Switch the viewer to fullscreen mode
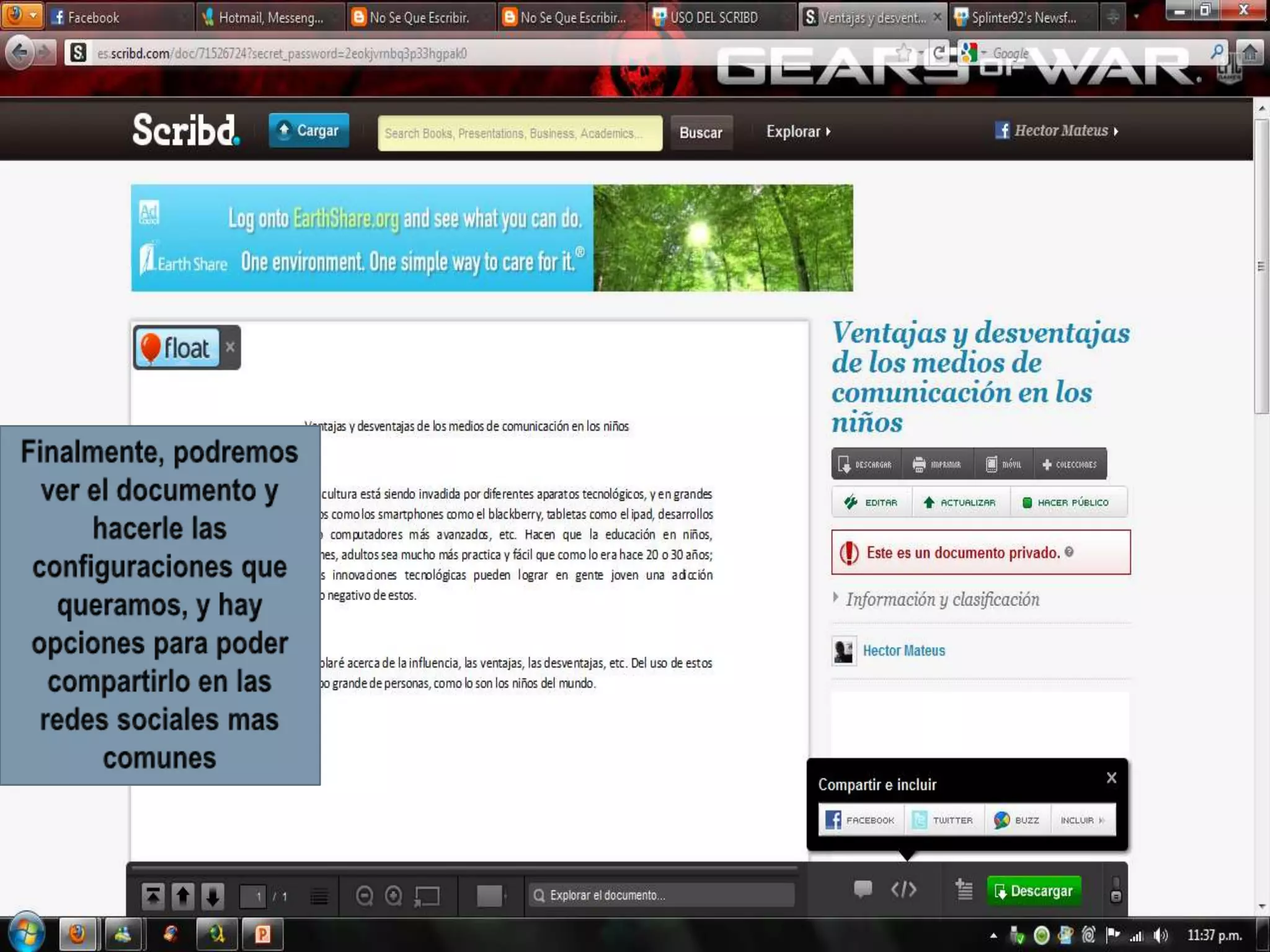Image resolution: width=1270 pixels, height=952 pixels. tap(427, 896)
